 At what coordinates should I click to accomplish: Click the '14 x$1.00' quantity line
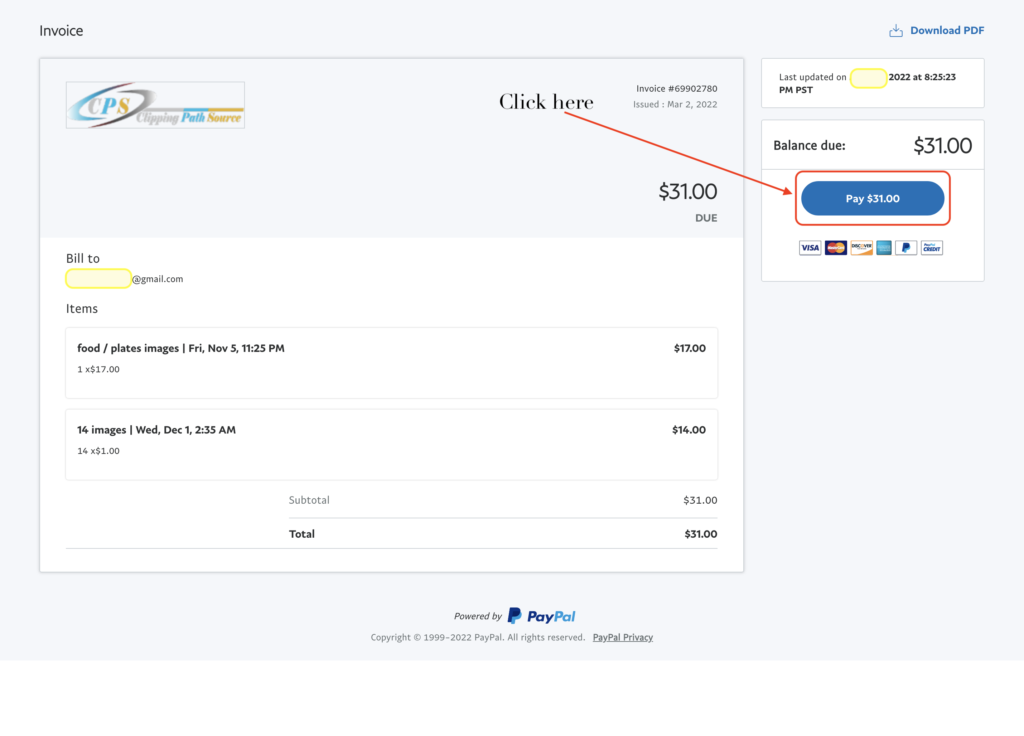click(99, 451)
